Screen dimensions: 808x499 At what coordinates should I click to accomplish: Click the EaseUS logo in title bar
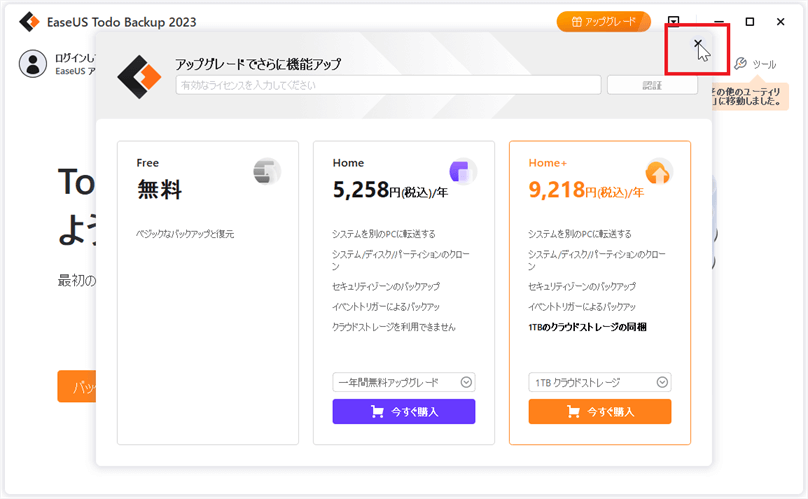[x=30, y=22]
